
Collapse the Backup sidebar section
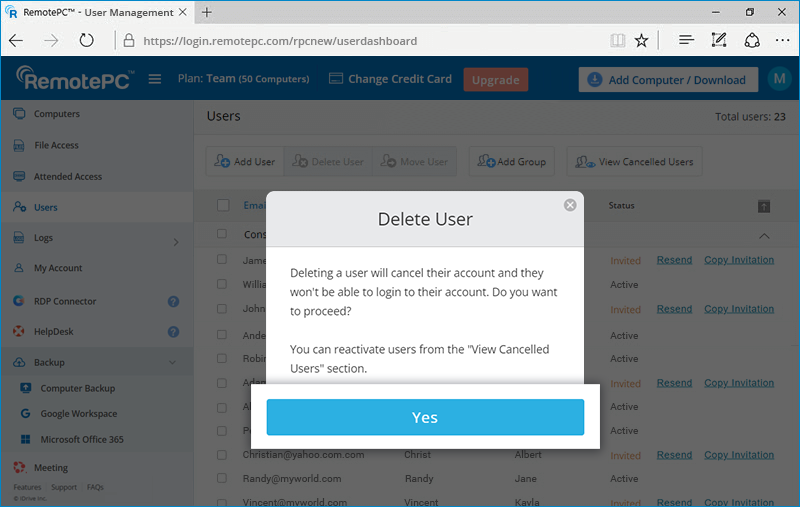[x=172, y=363]
